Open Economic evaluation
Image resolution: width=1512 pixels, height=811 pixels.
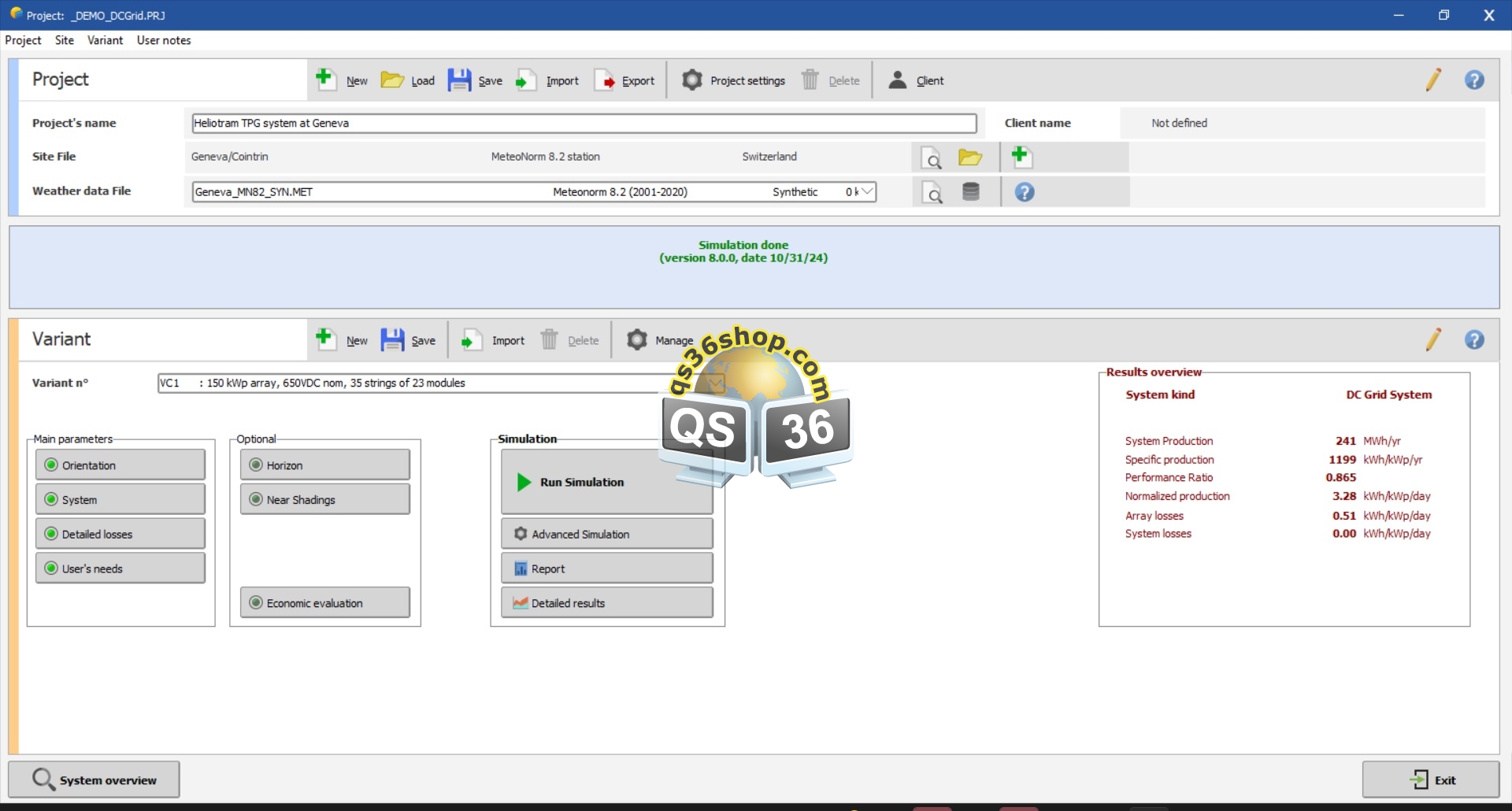325,603
